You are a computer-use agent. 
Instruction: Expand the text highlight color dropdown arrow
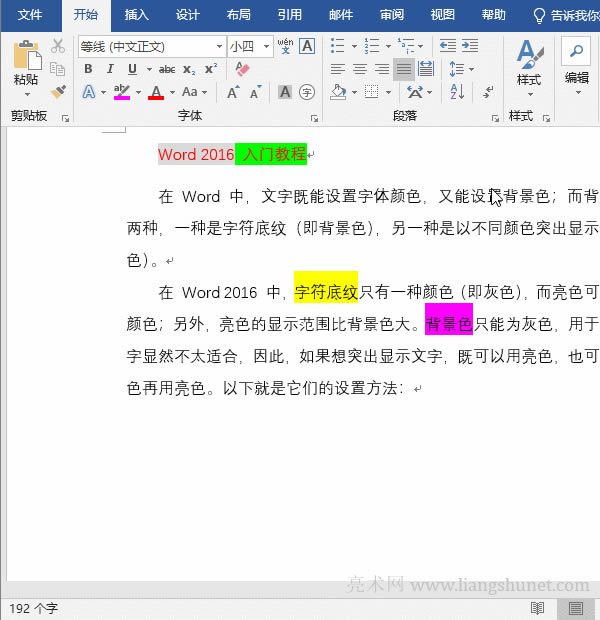coord(138,92)
